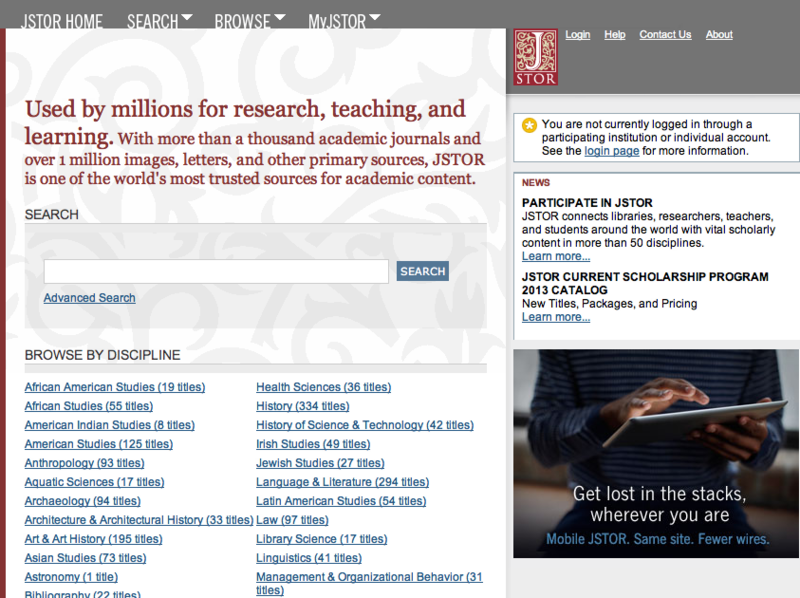Click the BROWSE BY DISCIPLINE heading
Screen dimensions: 800x598
pos(103,355)
